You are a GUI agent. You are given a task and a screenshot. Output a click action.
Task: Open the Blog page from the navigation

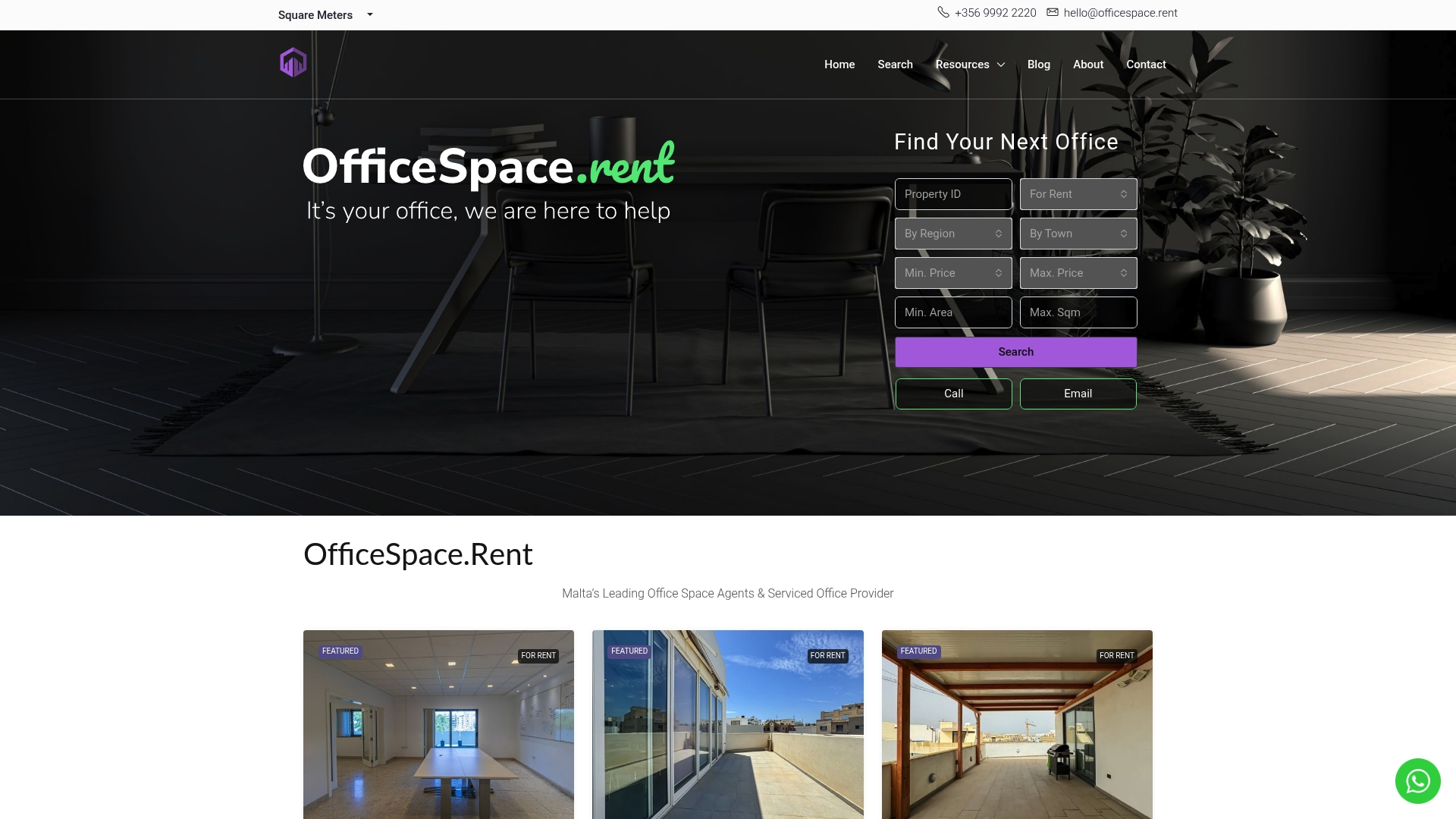point(1038,64)
